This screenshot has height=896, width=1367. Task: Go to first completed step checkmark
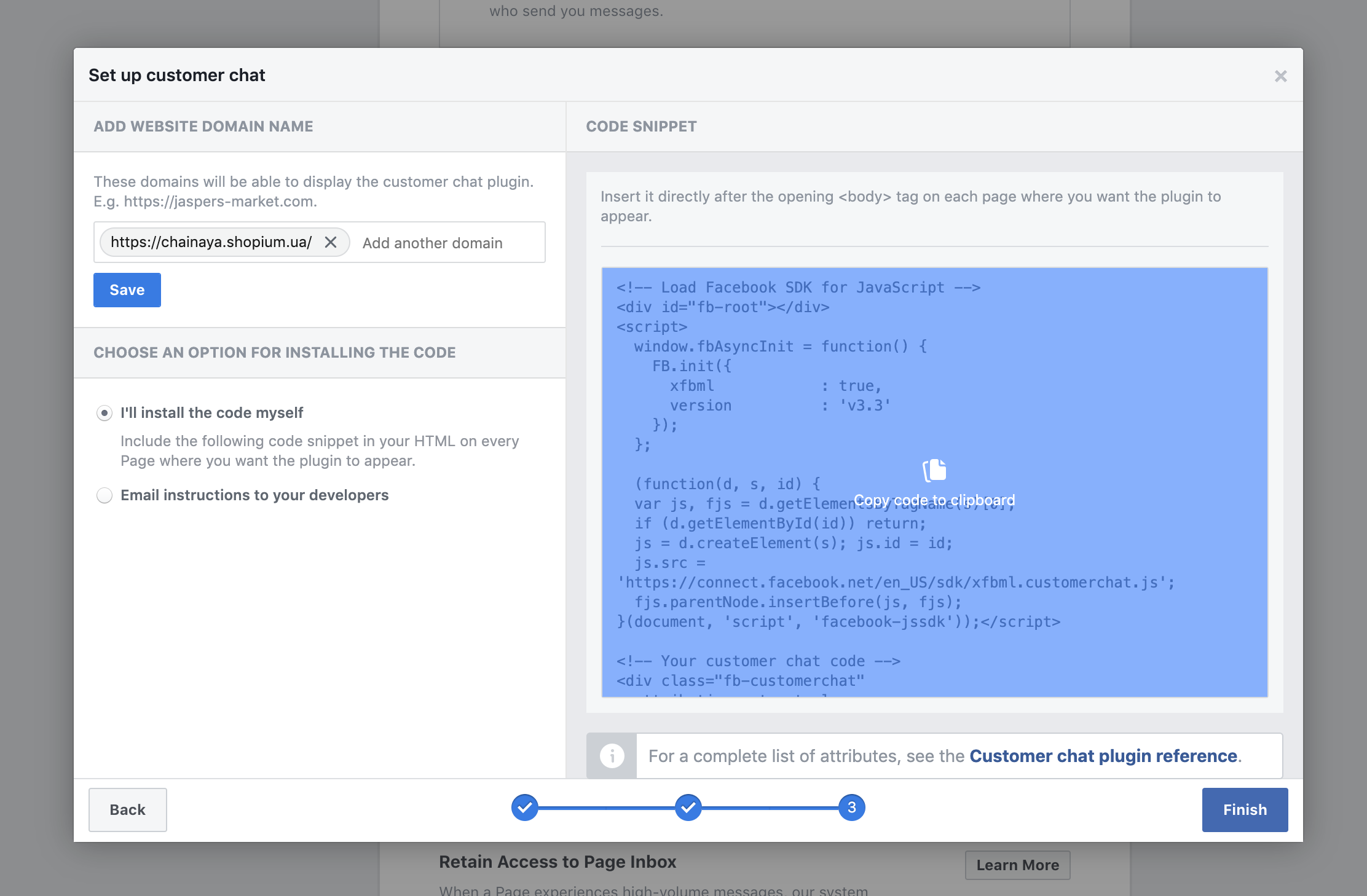coord(524,808)
